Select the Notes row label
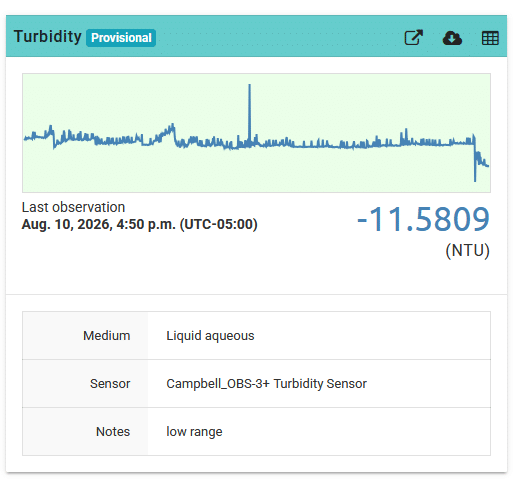The image size is (513, 479). [x=113, y=432]
